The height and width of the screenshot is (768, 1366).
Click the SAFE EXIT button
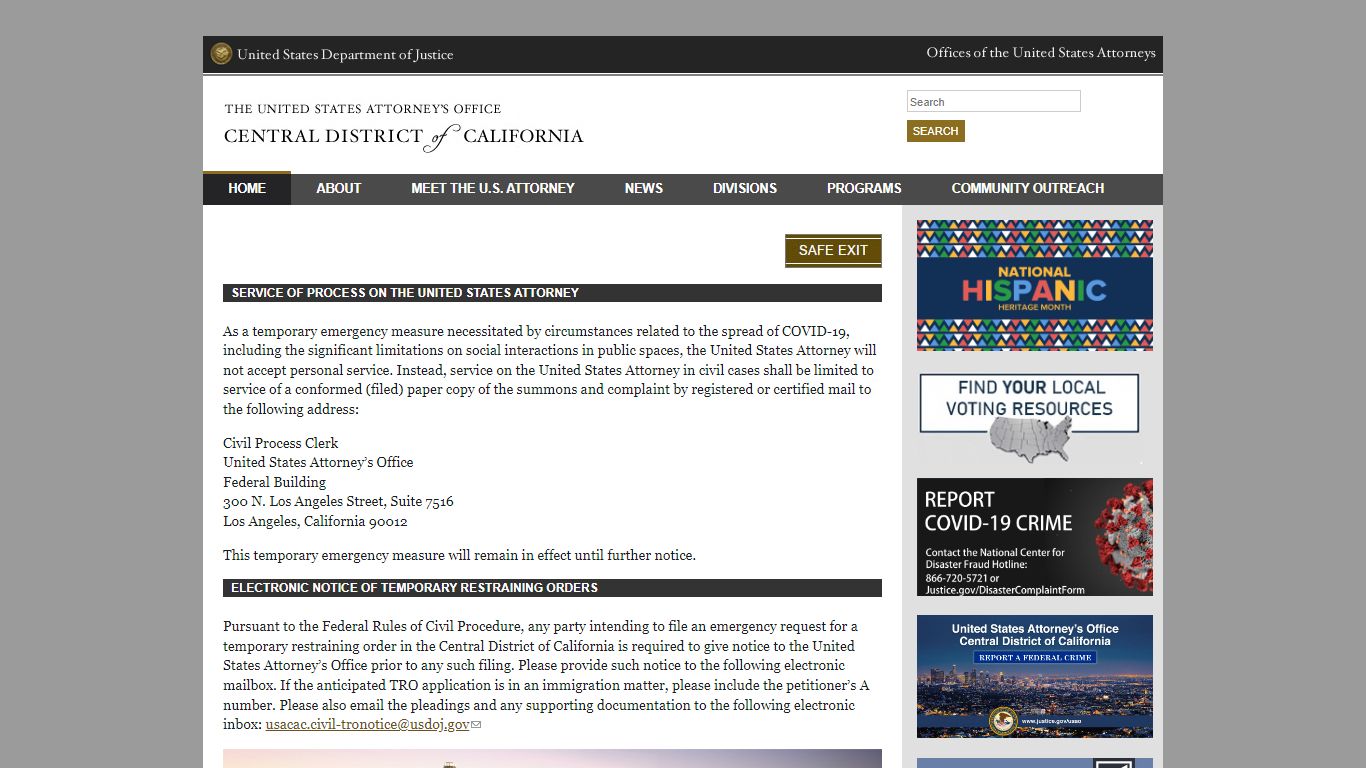[833, 251]
